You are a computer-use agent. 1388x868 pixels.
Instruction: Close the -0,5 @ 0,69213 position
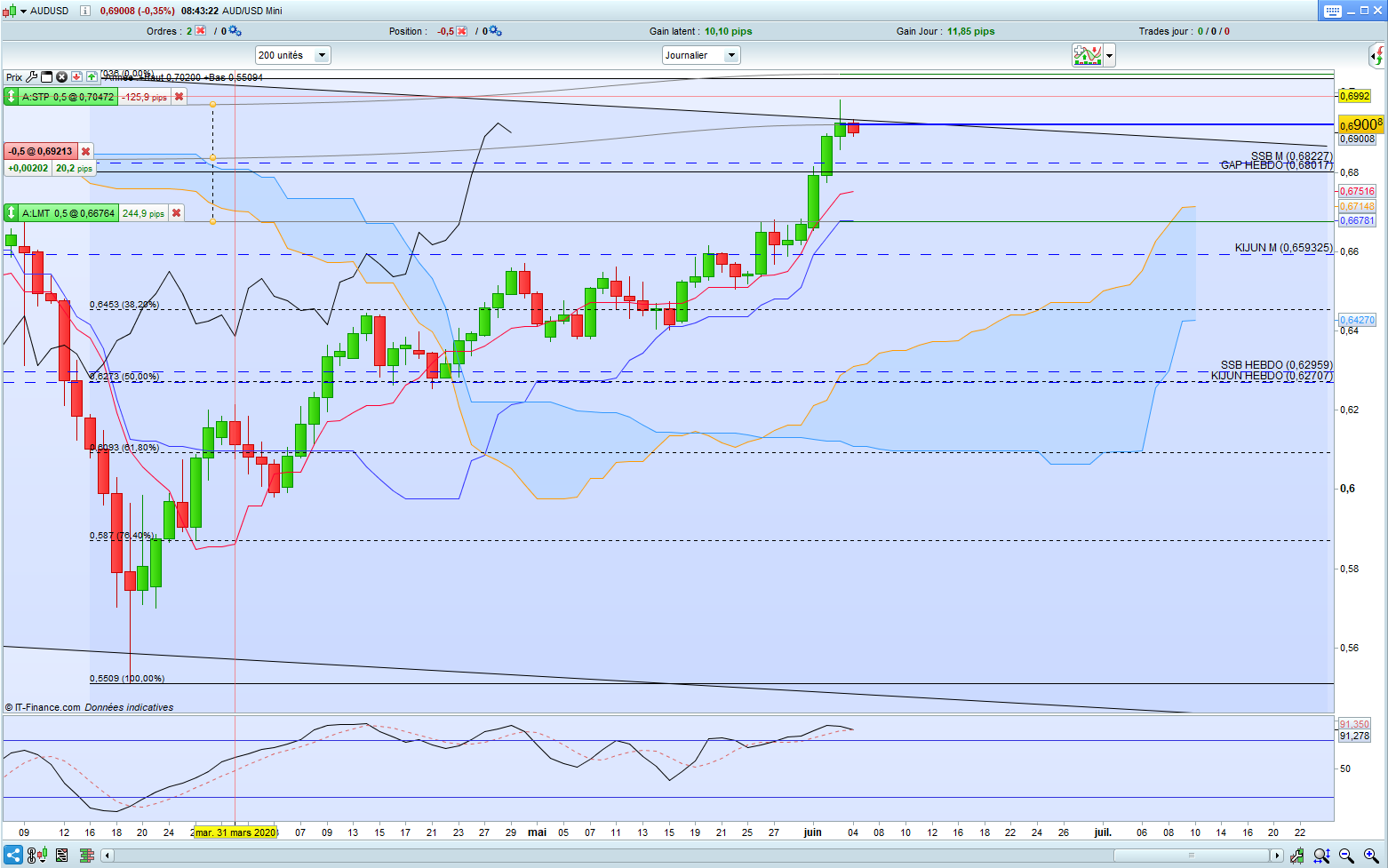(x=85, y=152)
